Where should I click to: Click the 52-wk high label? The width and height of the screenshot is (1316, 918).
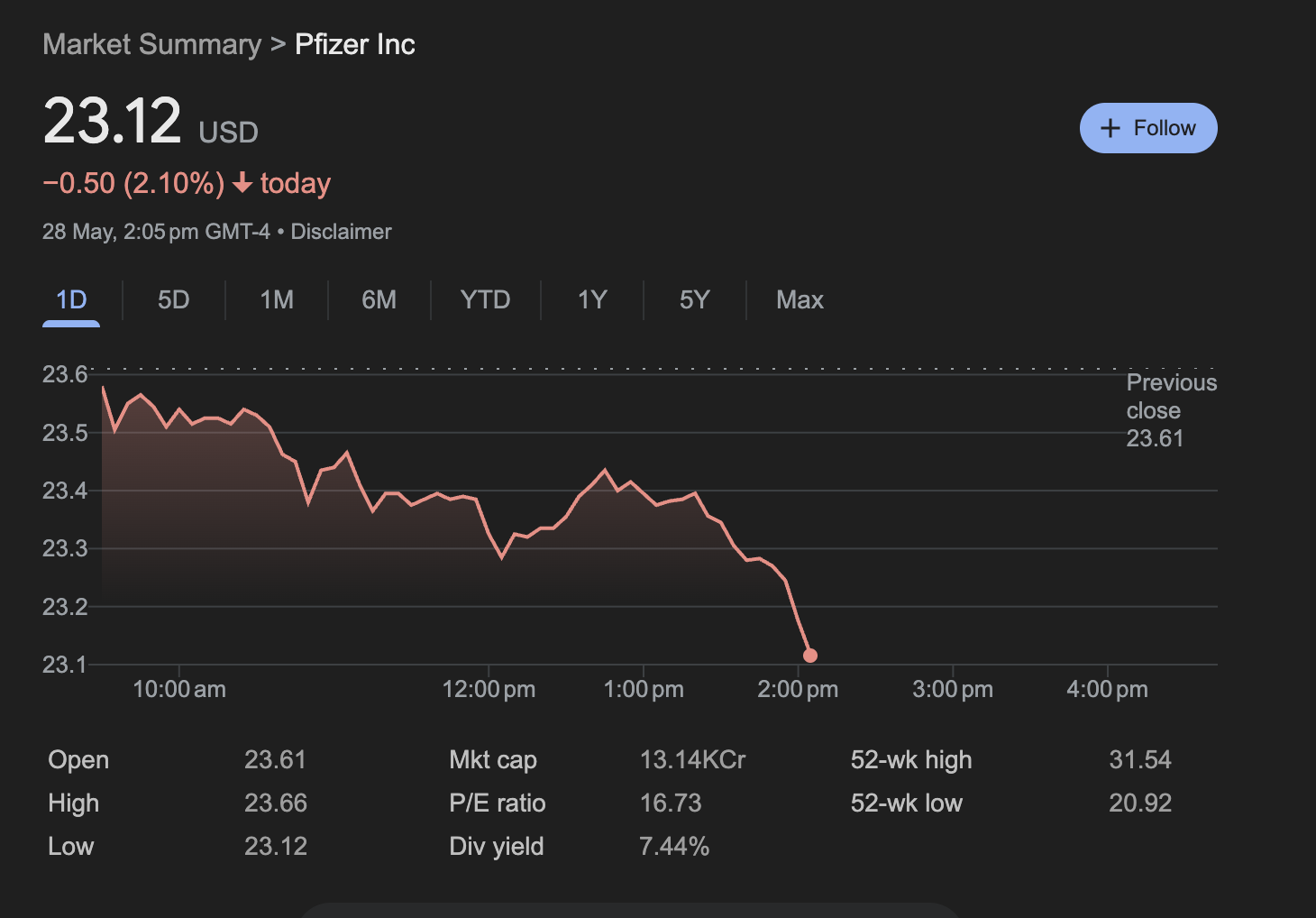coord(911,759)
